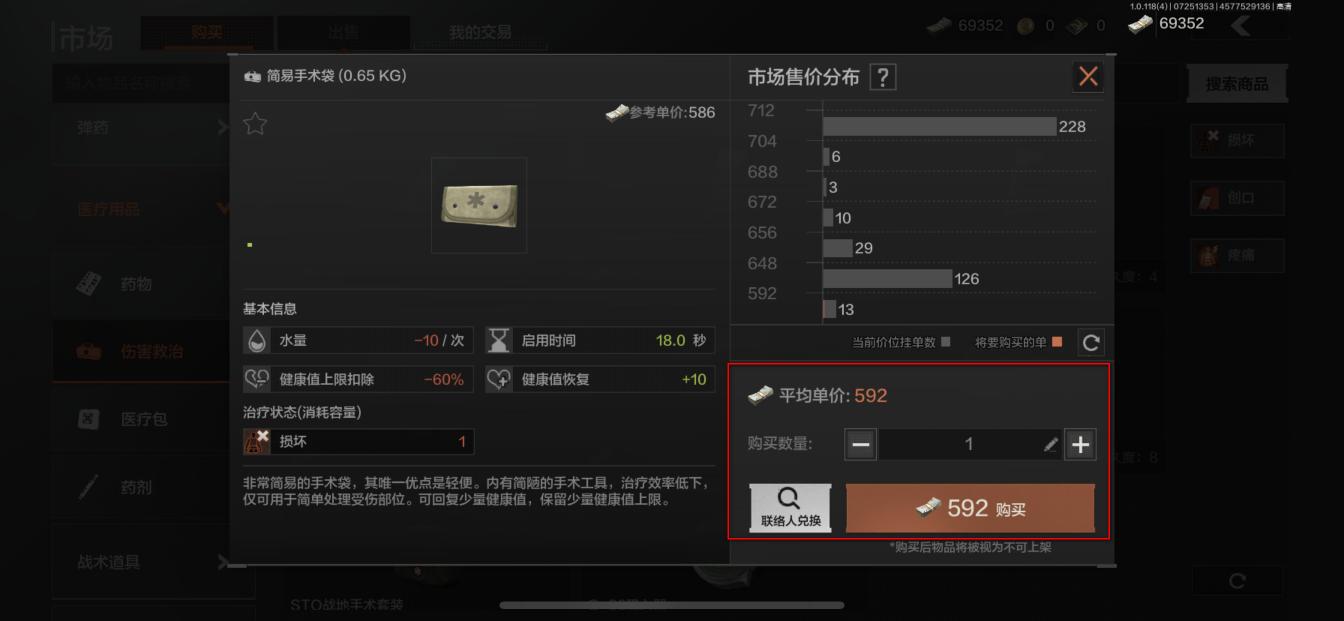Increase purchase quantity with plus button
This screenshot has width=1344, height=621.
tap(1080, 444)
